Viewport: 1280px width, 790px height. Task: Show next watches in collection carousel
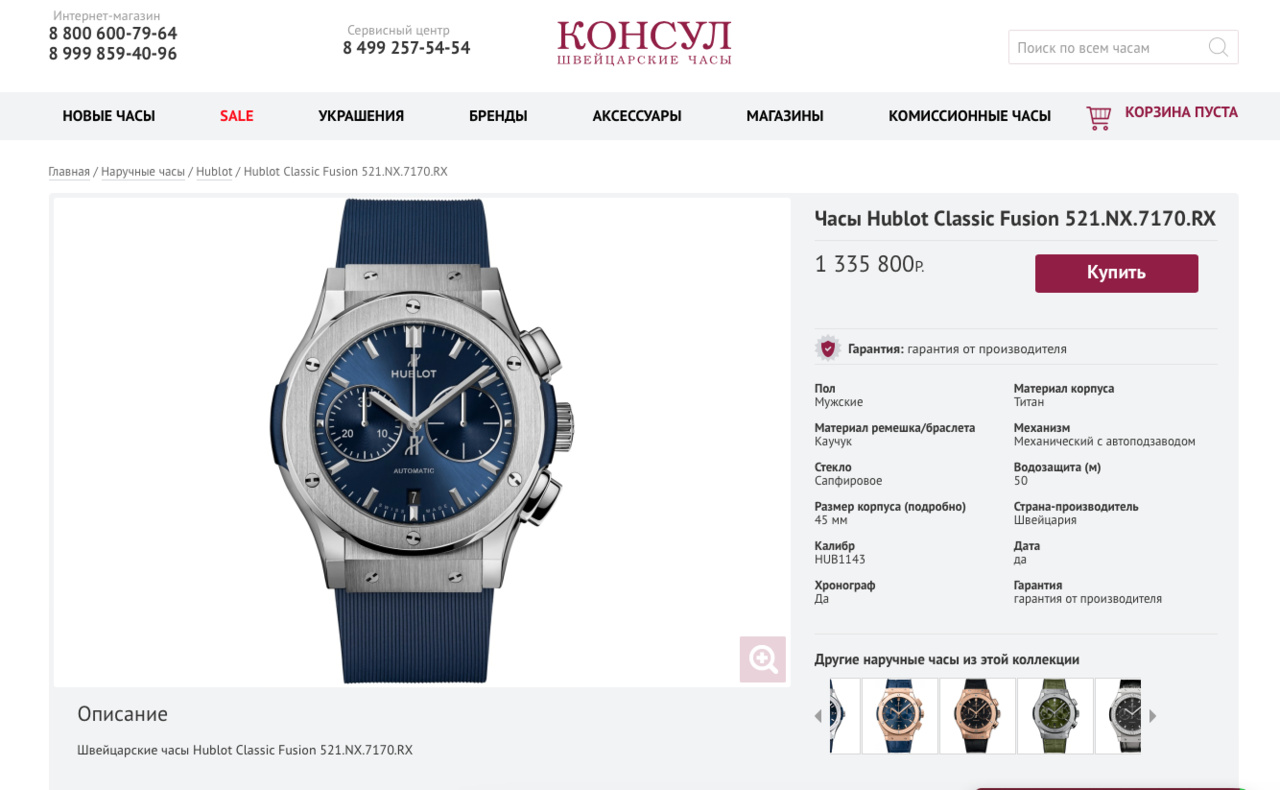1153,716
